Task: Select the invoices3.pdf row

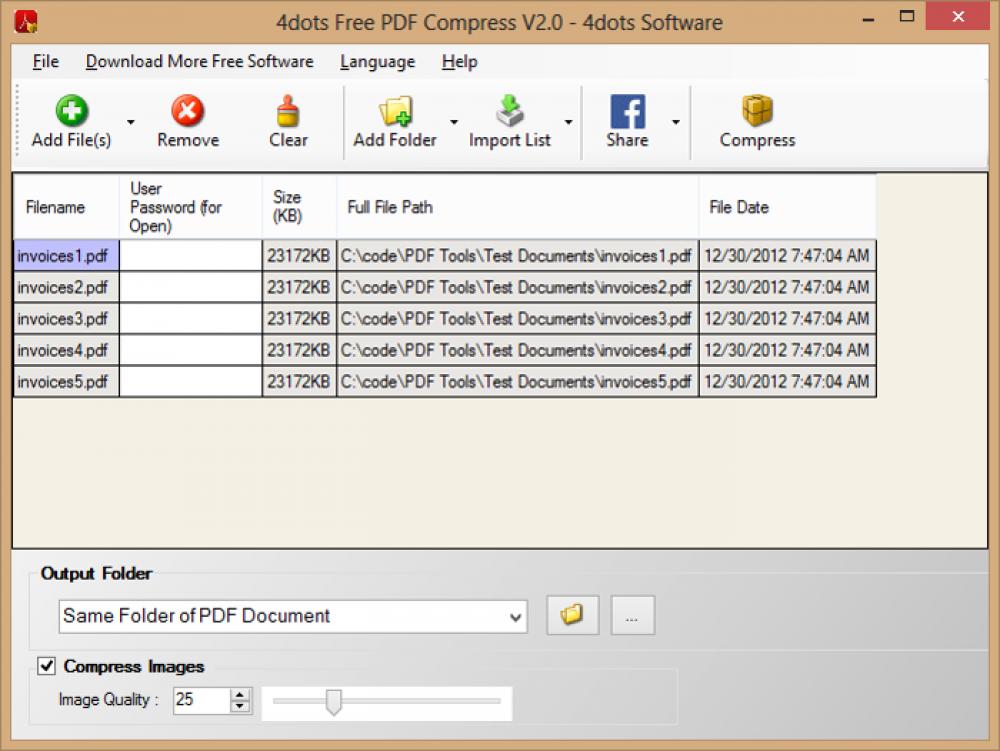Action: click(65, 318)
